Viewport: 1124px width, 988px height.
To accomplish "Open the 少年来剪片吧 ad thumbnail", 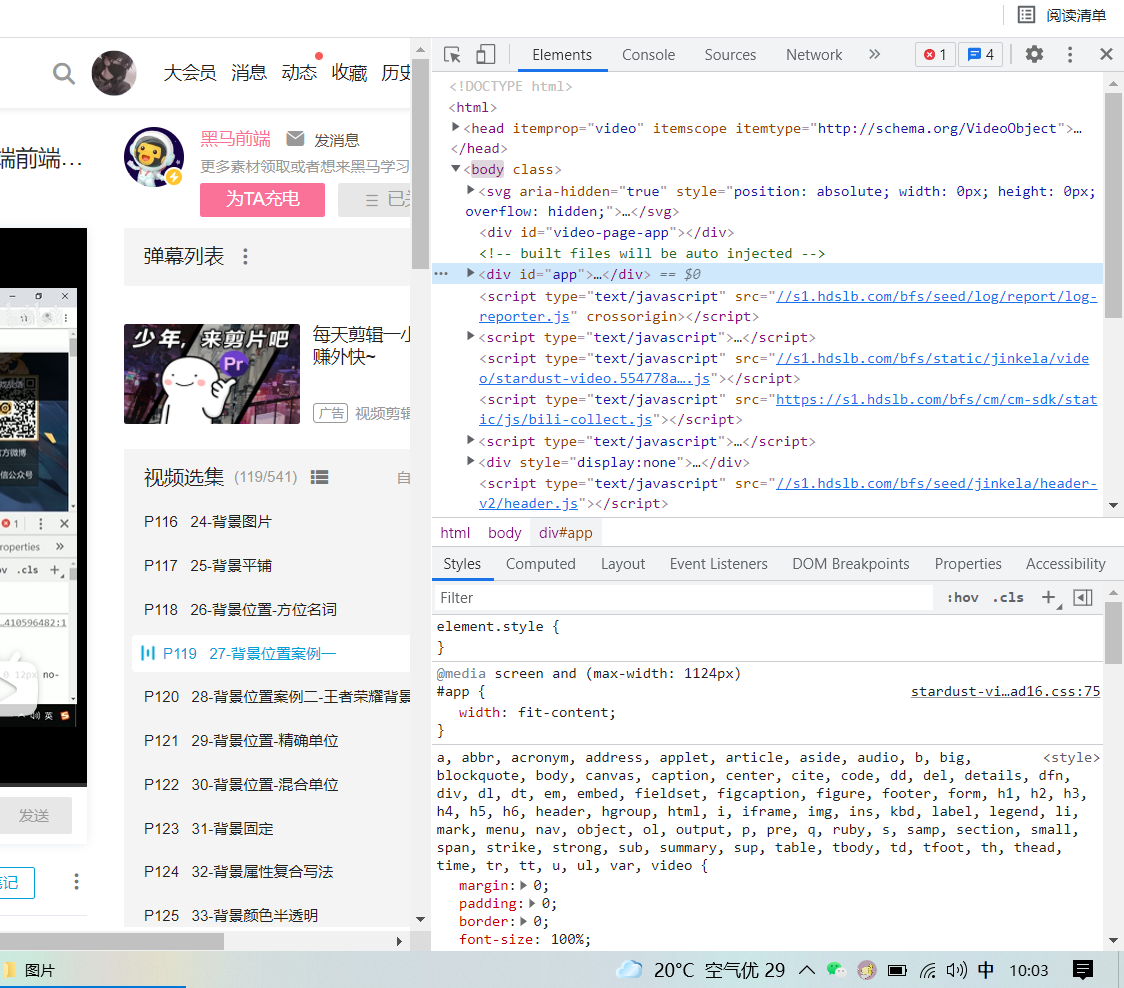I will [x=211, y=374].
